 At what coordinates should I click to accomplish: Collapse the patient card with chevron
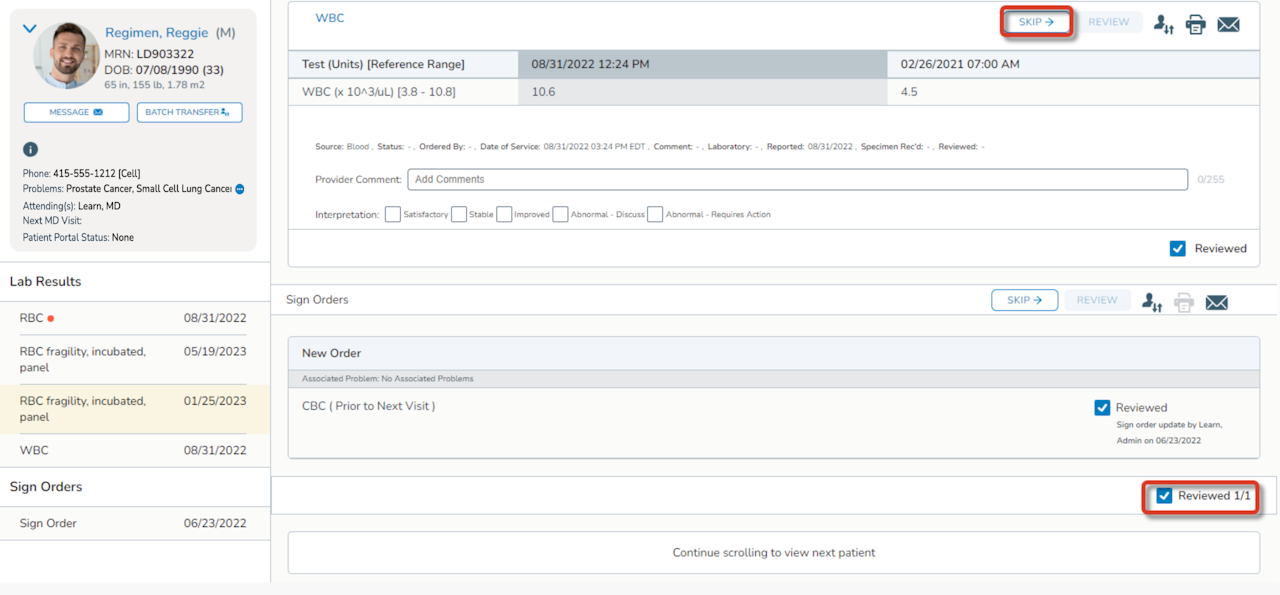coord(29,30)
